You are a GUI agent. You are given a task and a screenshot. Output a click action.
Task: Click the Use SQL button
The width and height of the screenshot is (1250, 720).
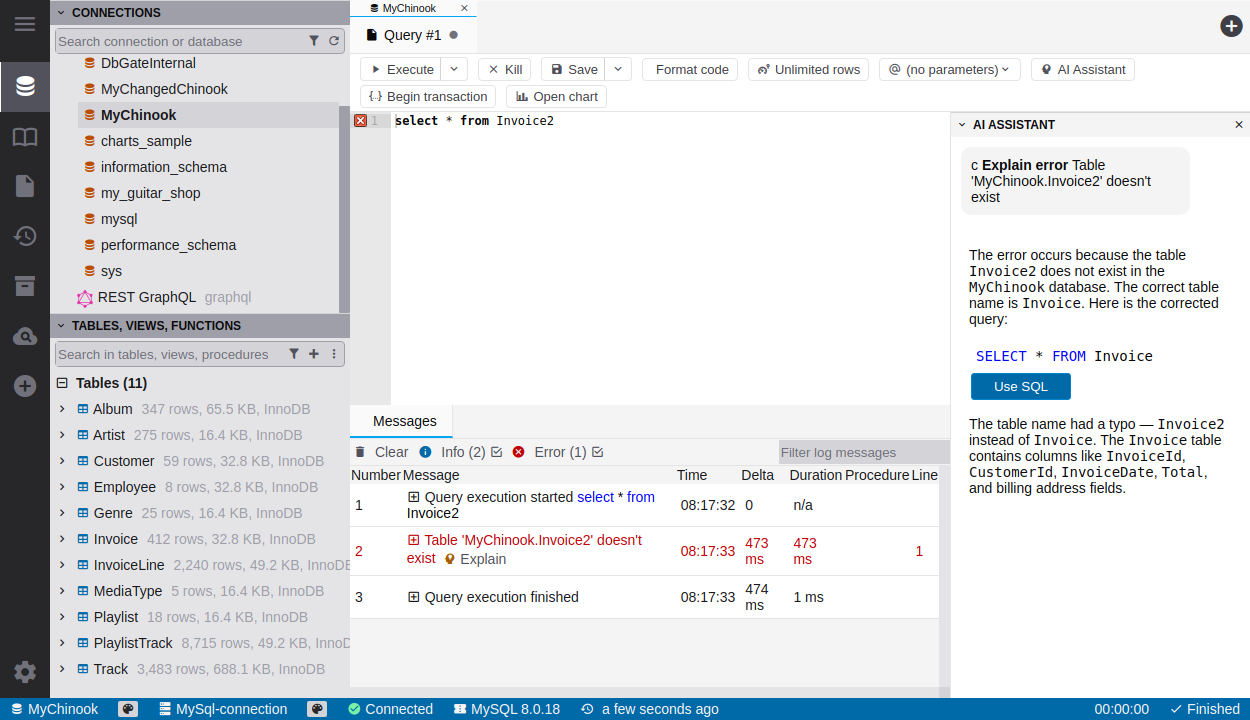point(1020,387)
